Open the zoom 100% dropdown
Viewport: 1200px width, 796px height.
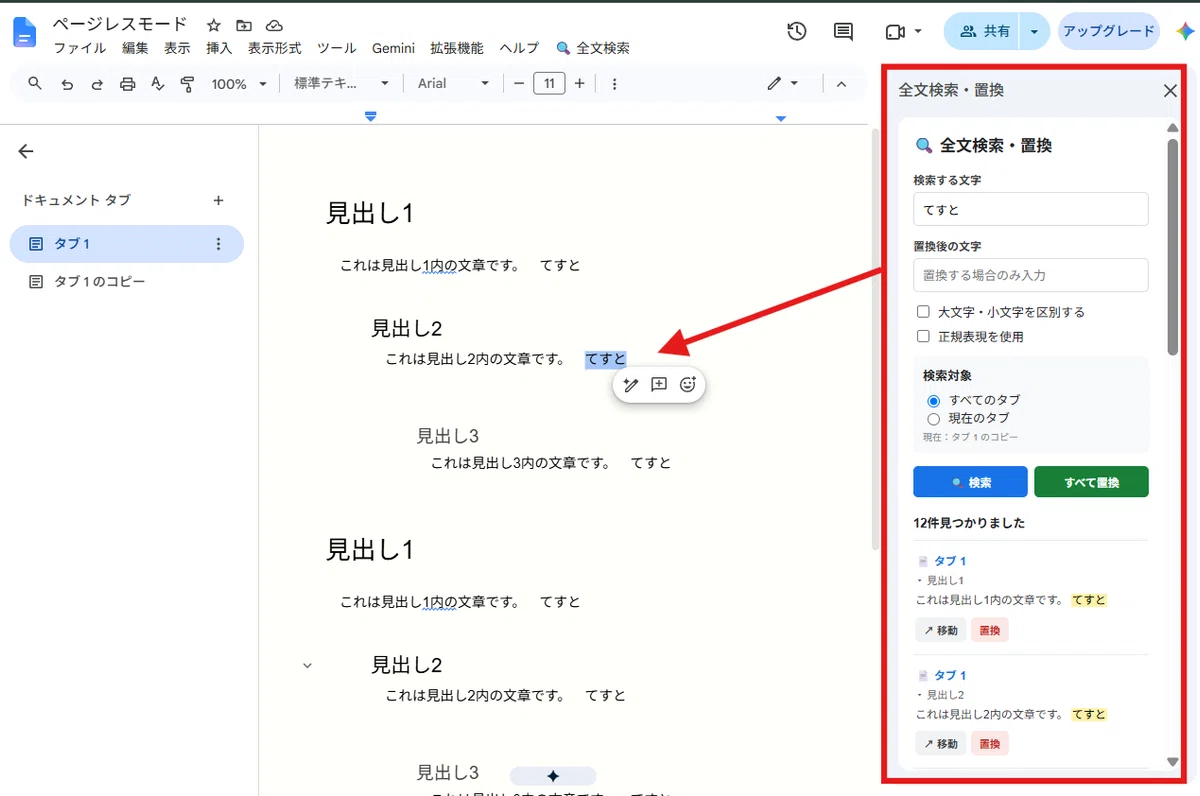(x=239, y=84)
